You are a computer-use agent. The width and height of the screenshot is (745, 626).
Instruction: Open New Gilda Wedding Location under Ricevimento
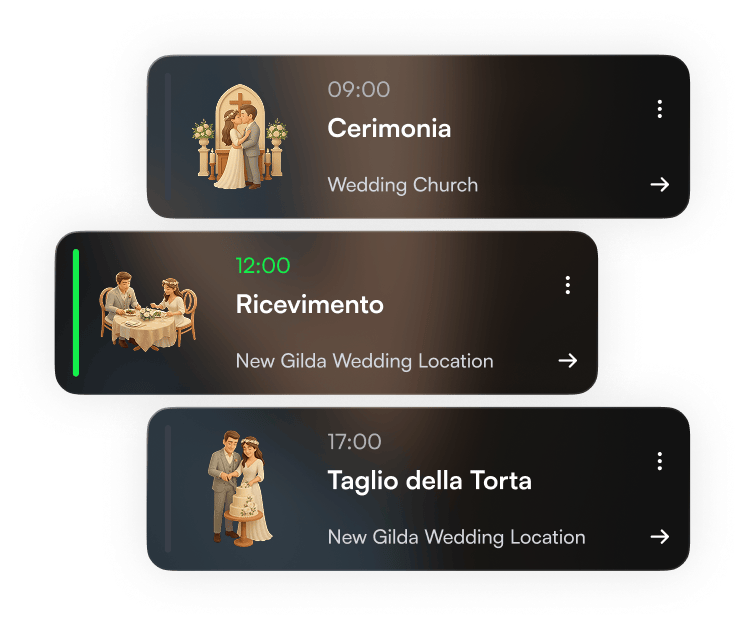[364, 361]
